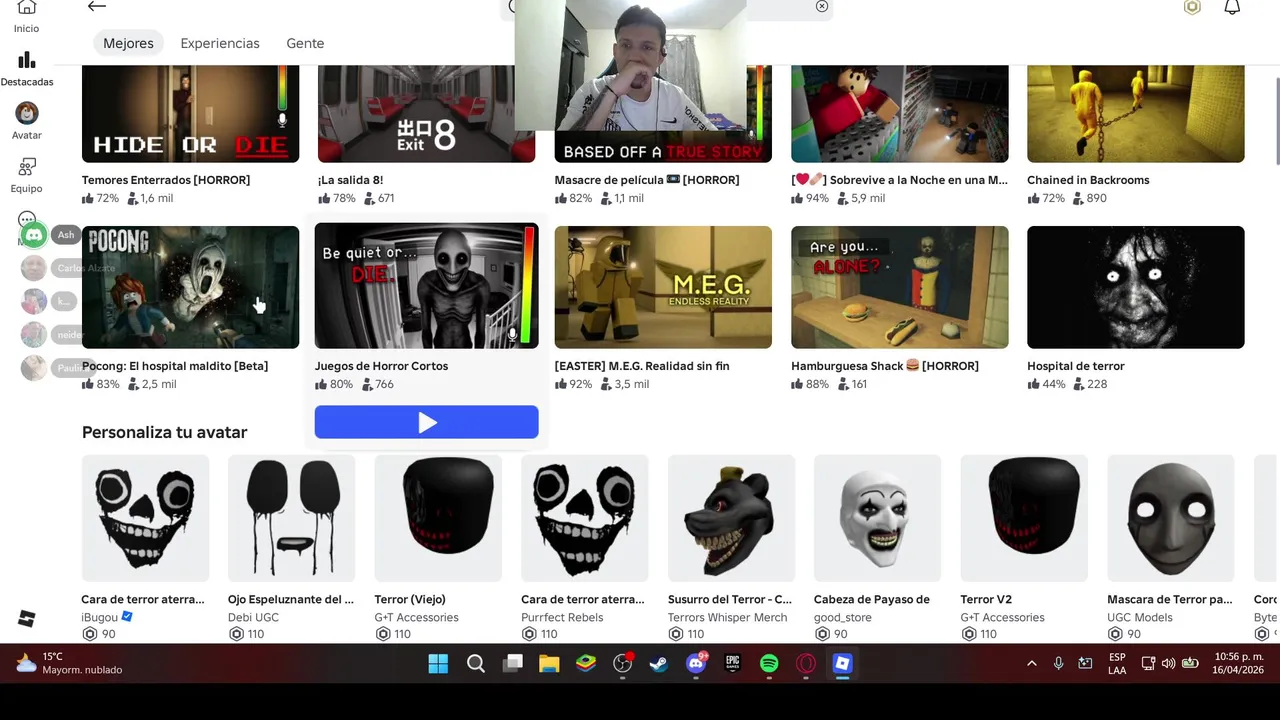
Task: Click creator name UGC Models
Action: pyautogui.click(x=1140, y=618)
